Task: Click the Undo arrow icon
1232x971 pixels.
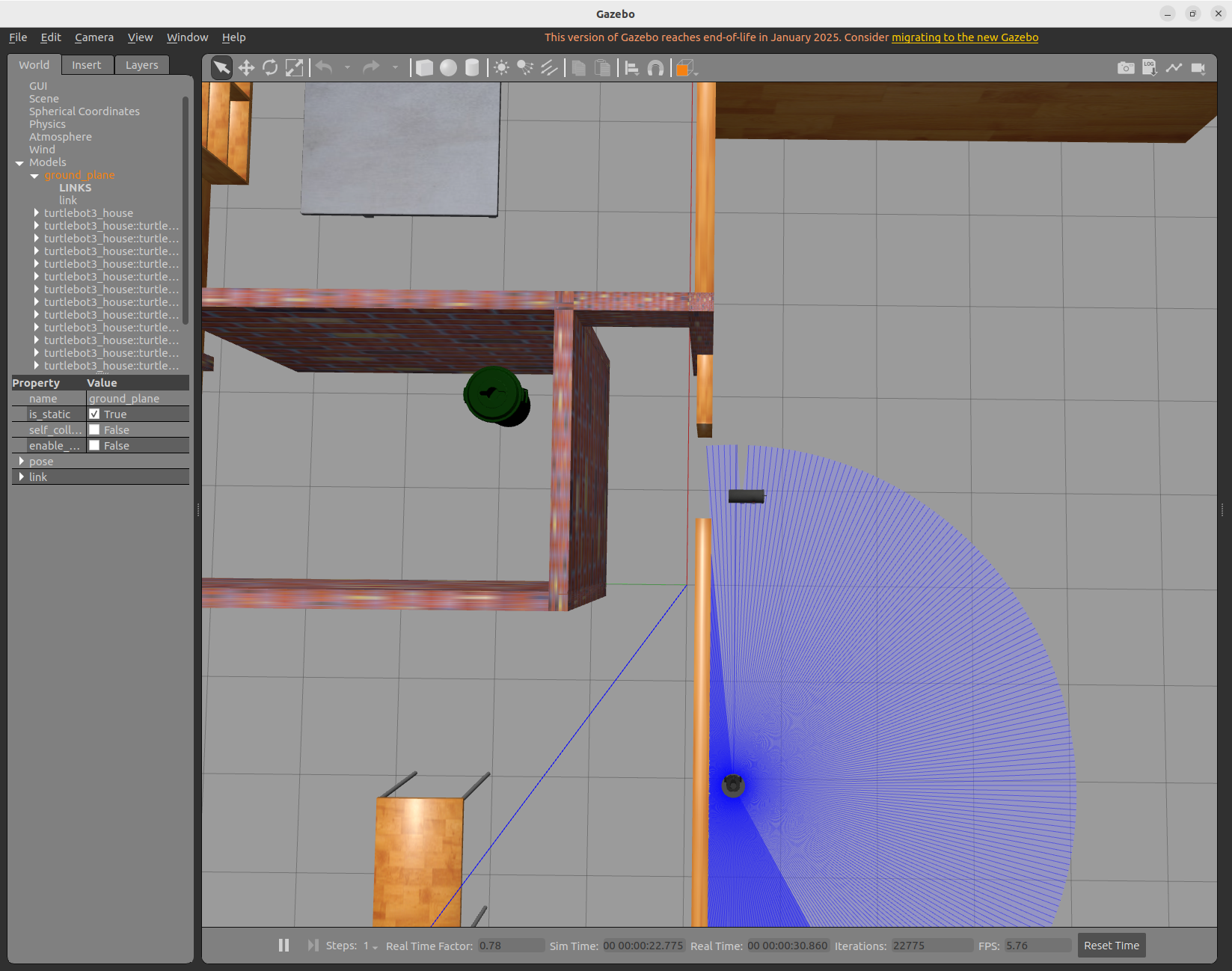Action: point(324,68)
